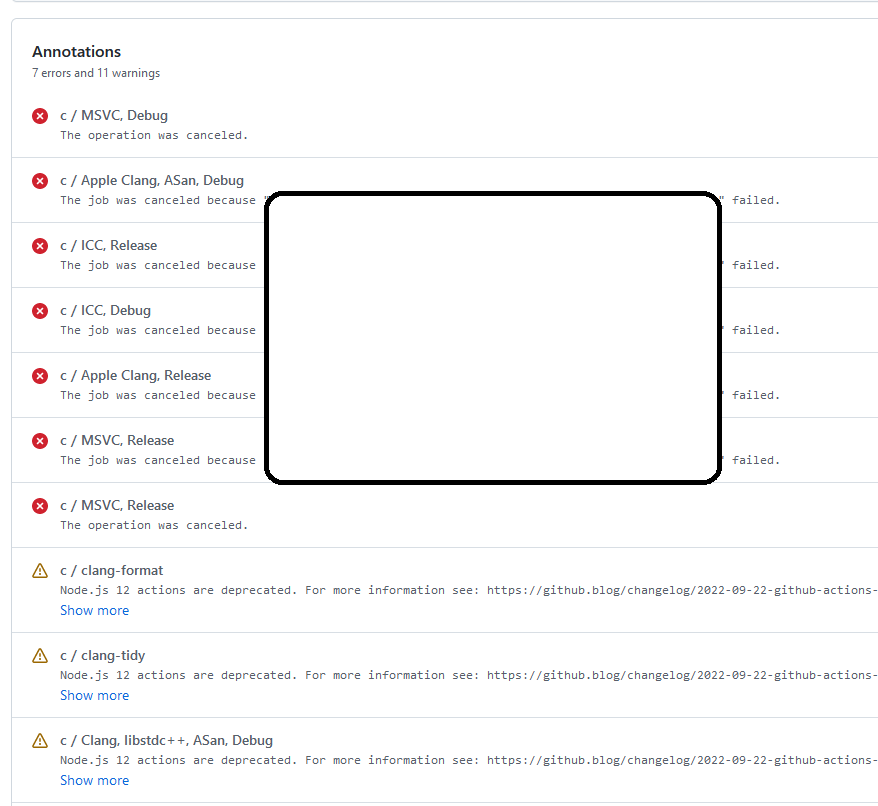
Task: Click '7 errors and 11 warnings' summary text
Action: (x=96, y=73)
